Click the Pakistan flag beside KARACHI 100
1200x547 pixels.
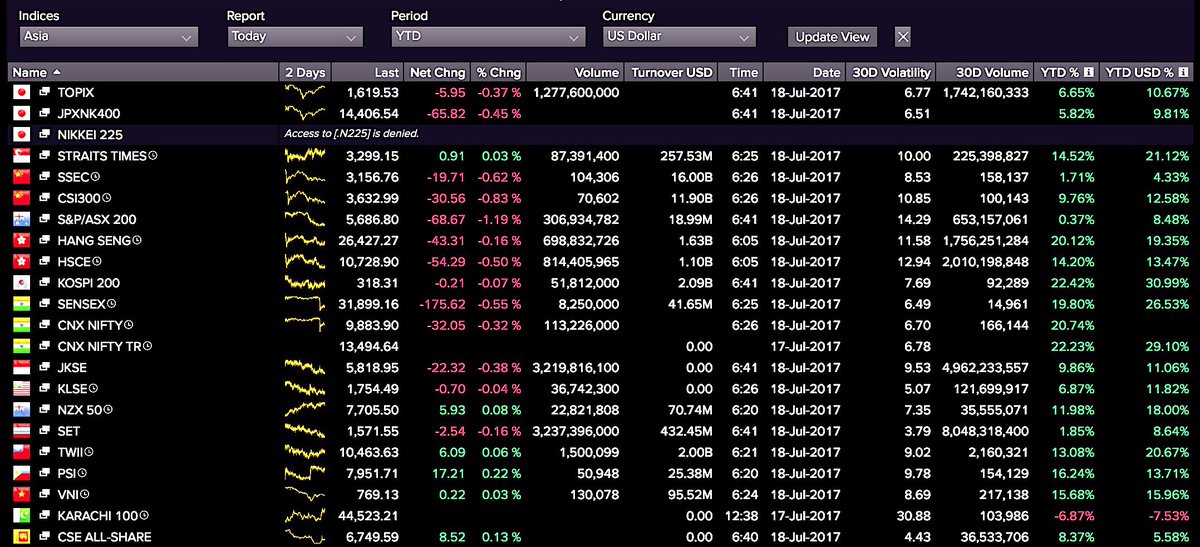coord(20,515)
